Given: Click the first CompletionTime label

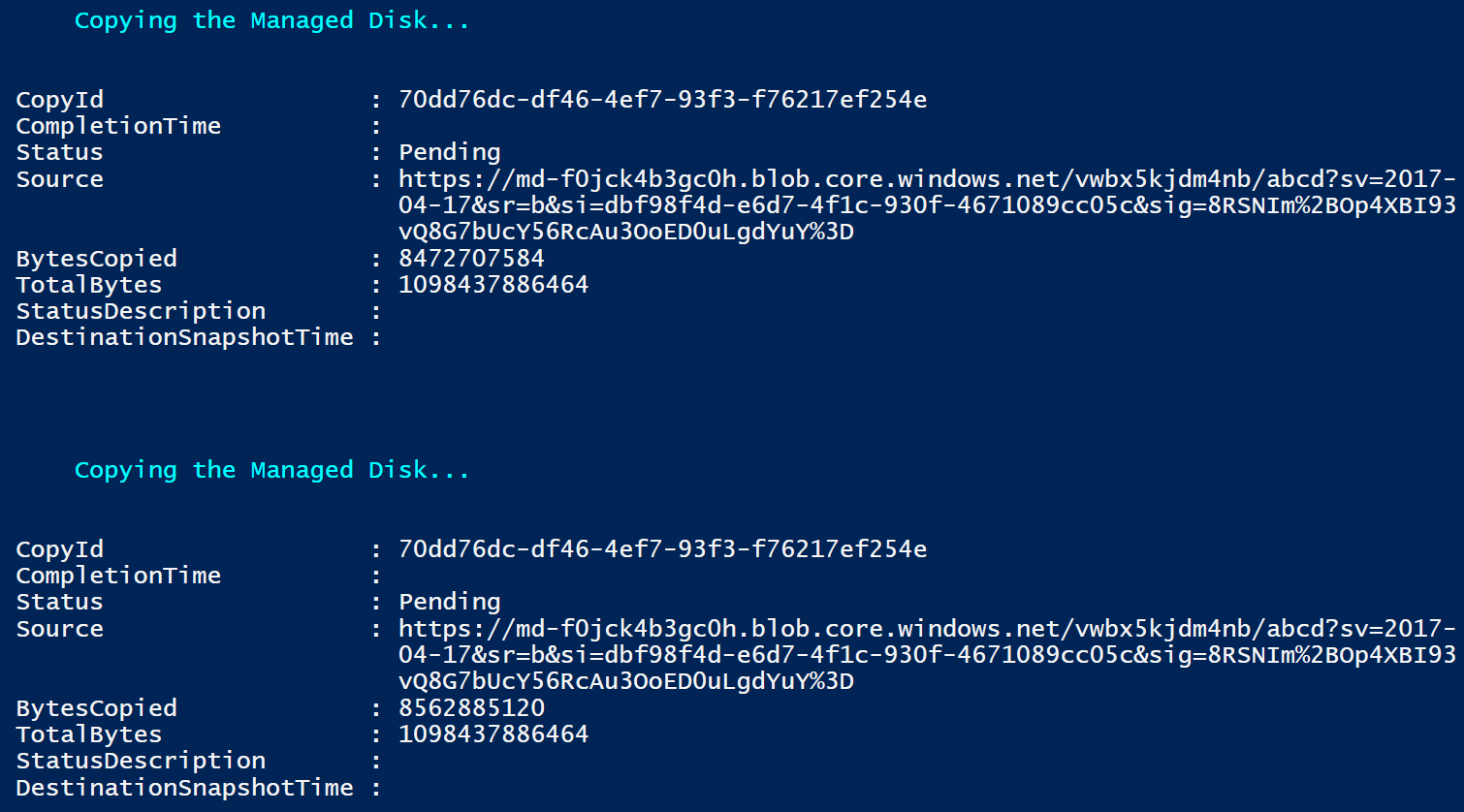Looking at the screenshot, I should (118, 126).
